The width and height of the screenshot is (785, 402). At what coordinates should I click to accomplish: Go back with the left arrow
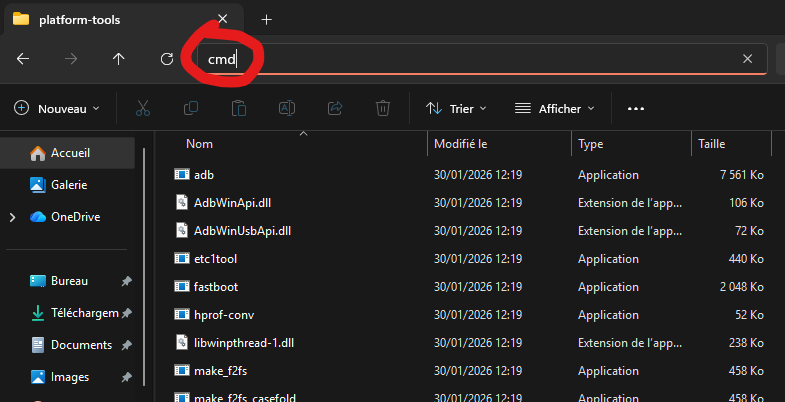[x=23, y=59]
